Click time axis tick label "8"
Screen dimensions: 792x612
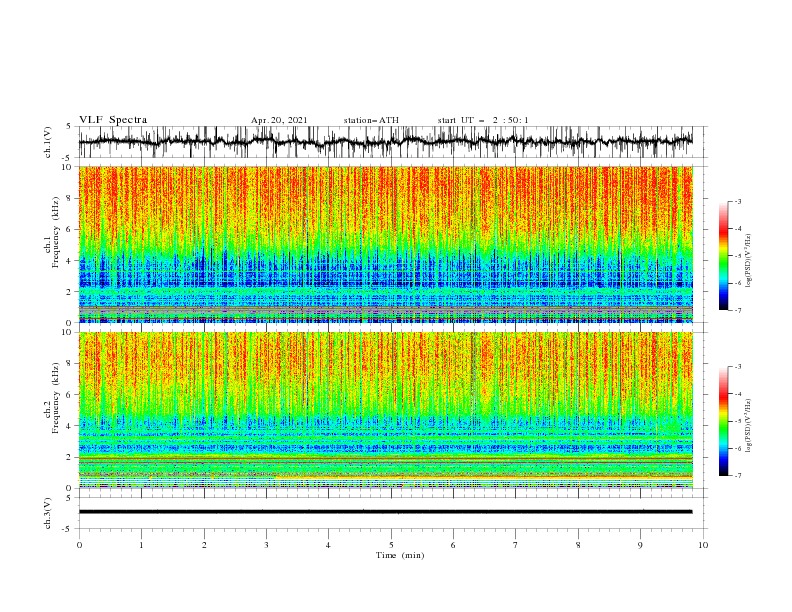coord(578,545)
